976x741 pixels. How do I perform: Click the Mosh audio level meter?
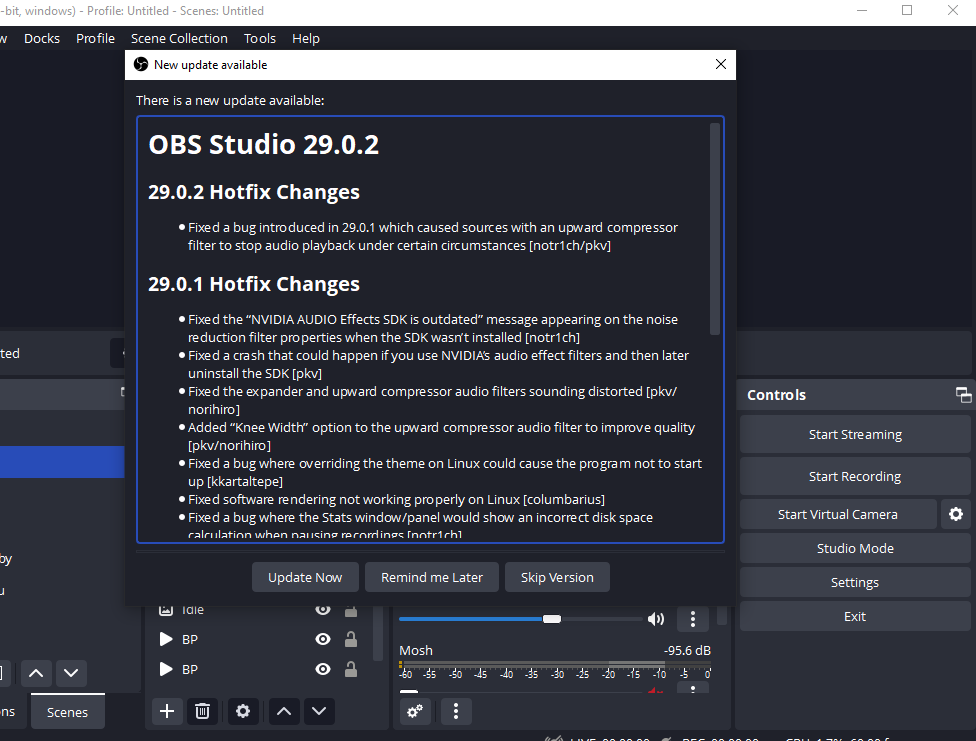click(555, 665)
